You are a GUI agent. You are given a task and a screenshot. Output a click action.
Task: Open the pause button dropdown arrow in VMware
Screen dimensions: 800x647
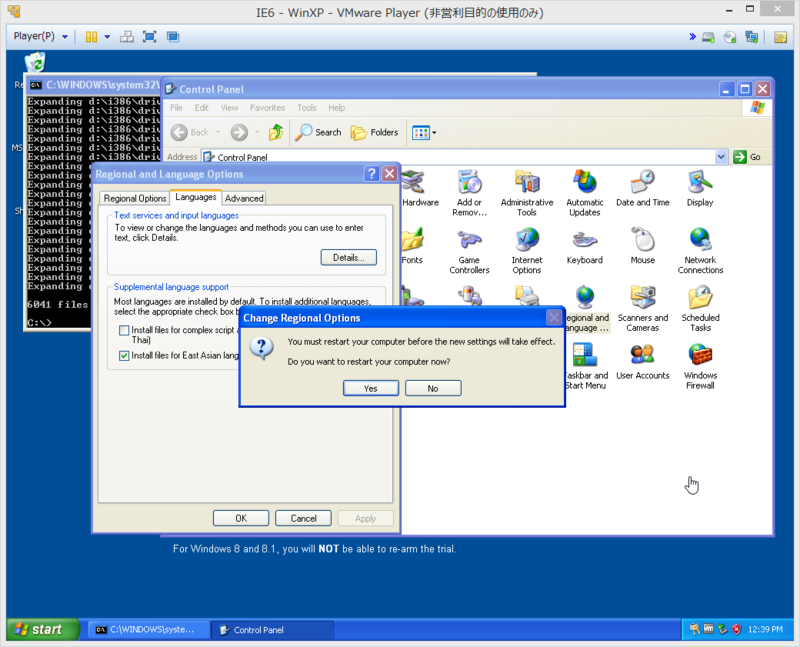click(x=107, y=37)
